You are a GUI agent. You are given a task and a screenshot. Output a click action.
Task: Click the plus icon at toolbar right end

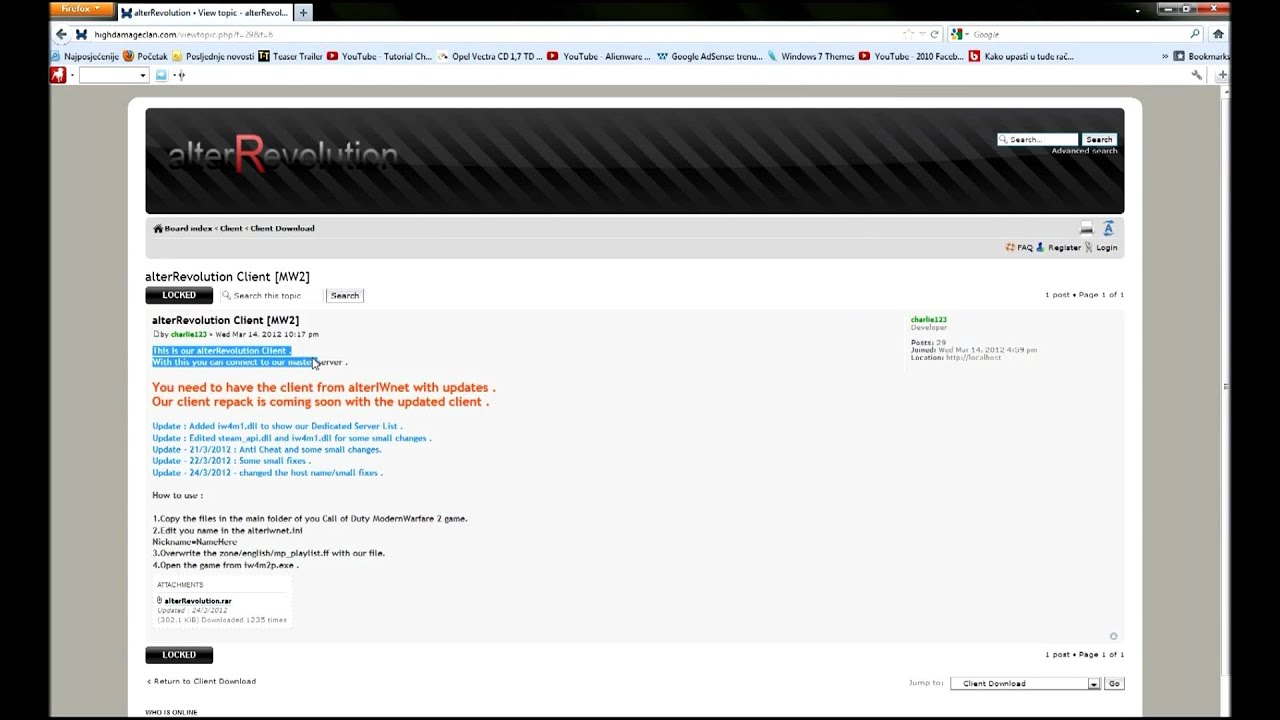coord(1222,75)
